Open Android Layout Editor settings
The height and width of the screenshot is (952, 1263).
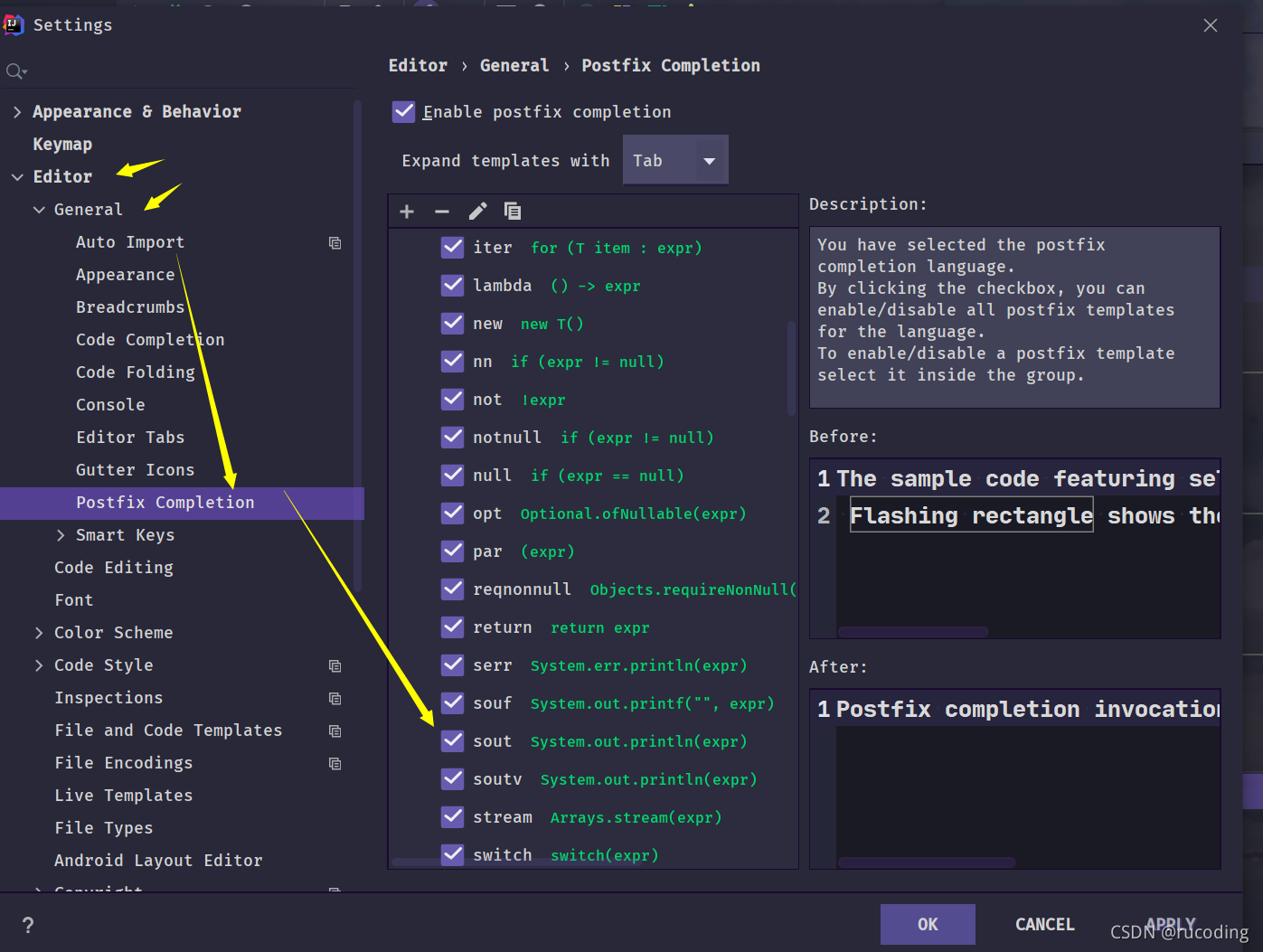coord(158,861)
